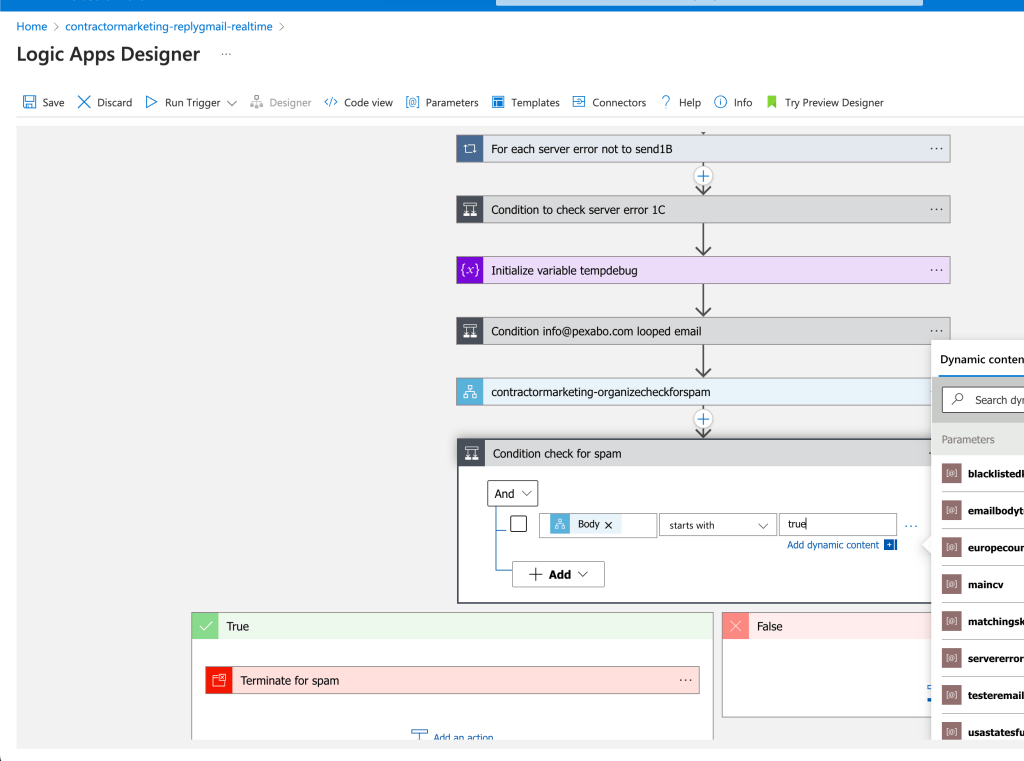Select the blacklisted parameter
The image size is (1024, 761).
983,474
